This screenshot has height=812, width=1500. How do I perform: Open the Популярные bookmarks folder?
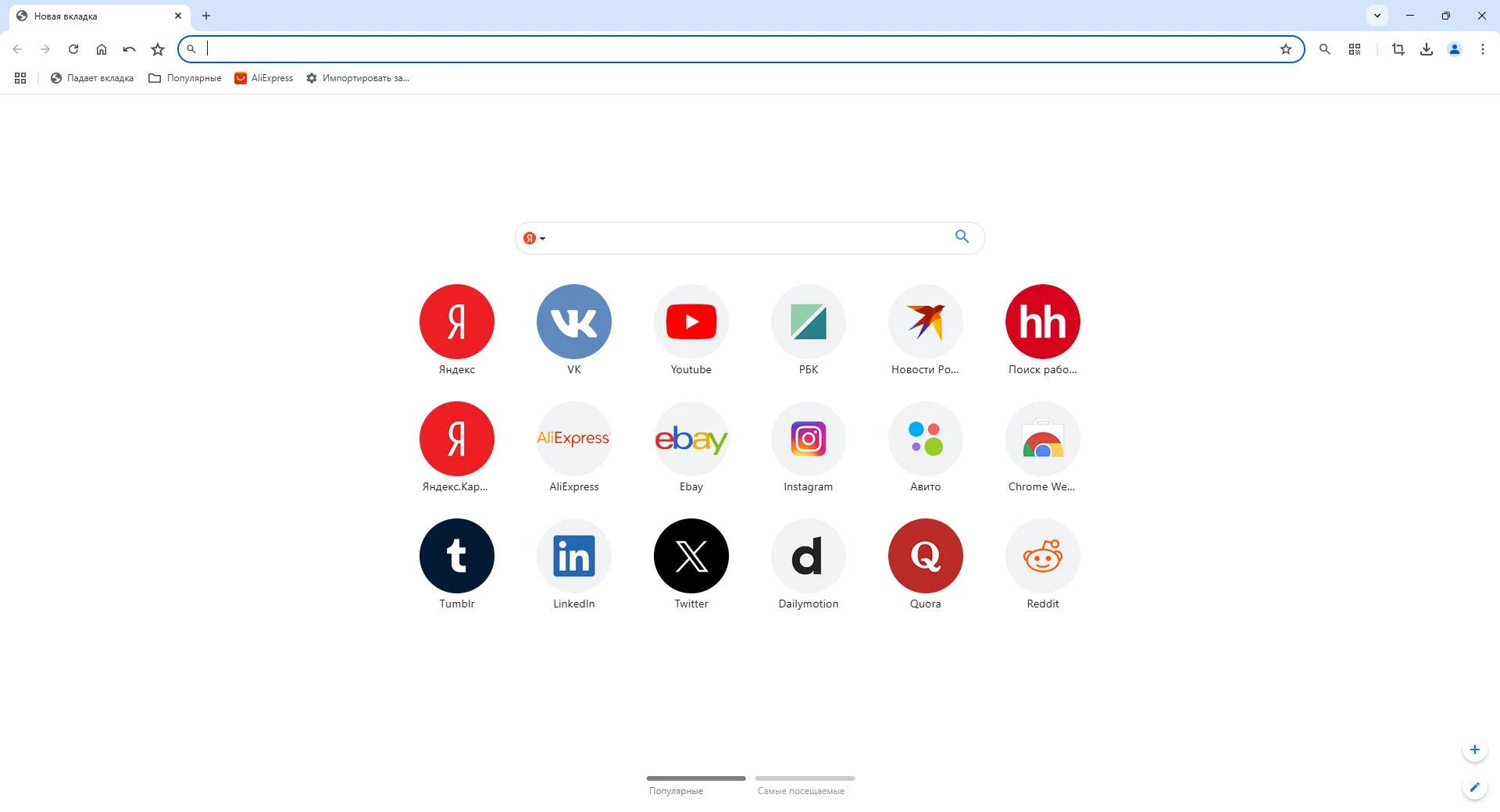pyautogui.click(x=185, y=78)
